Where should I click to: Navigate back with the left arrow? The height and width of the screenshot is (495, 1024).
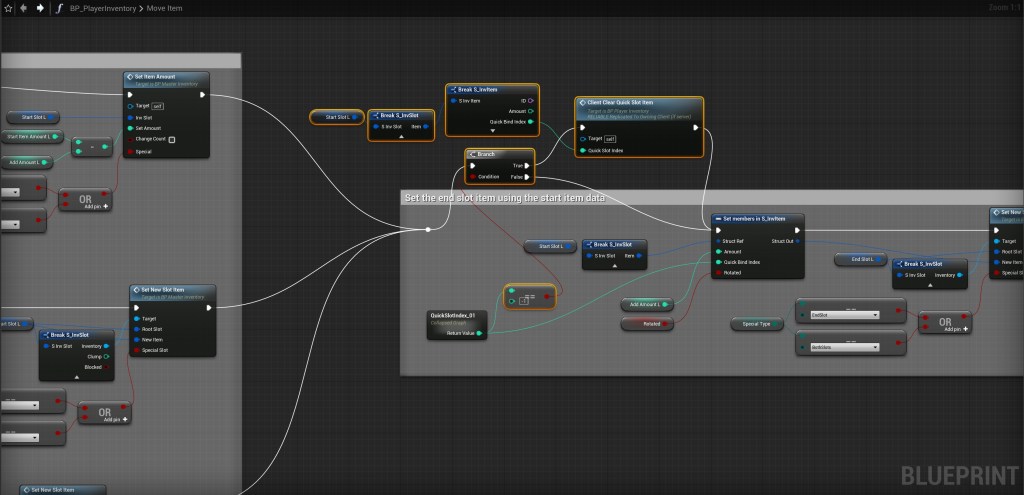[x=24, y=8]
